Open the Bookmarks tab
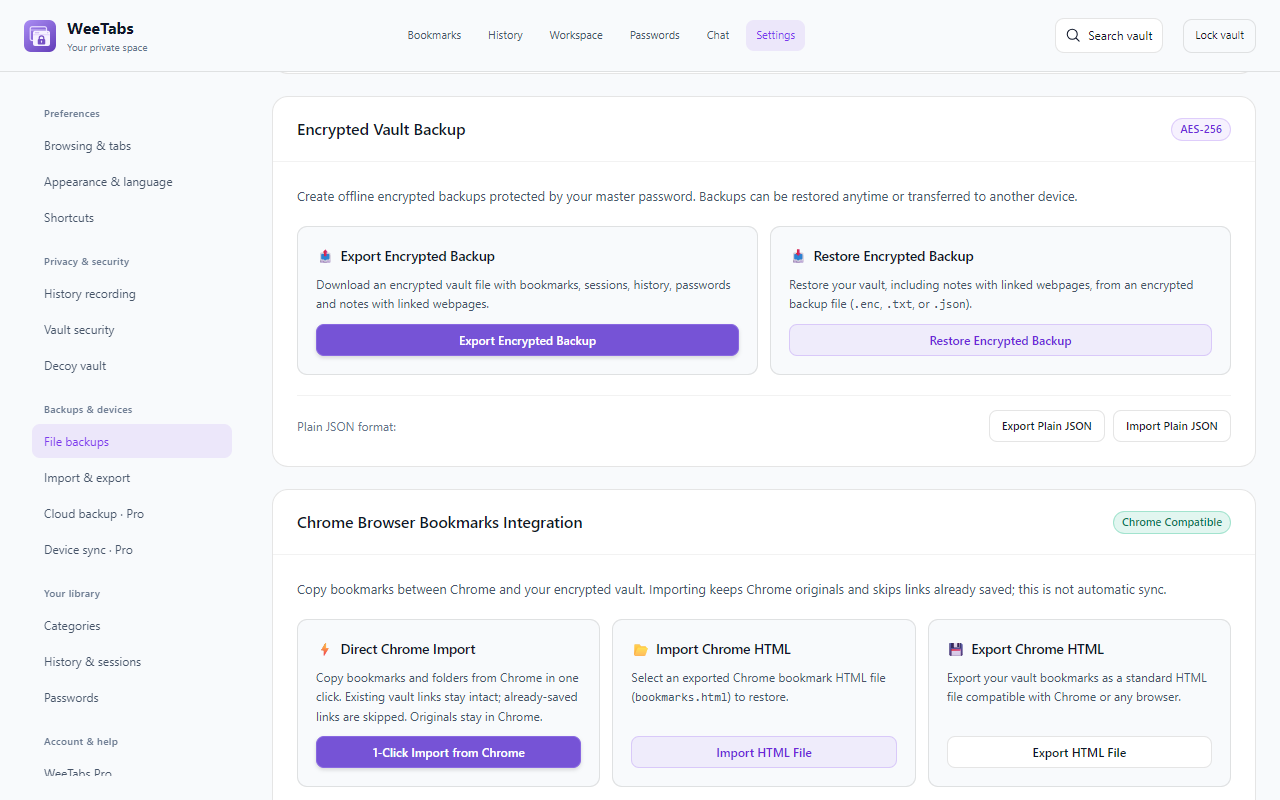The height and width of the screenshot is (800, 1280). coord(434,36)
